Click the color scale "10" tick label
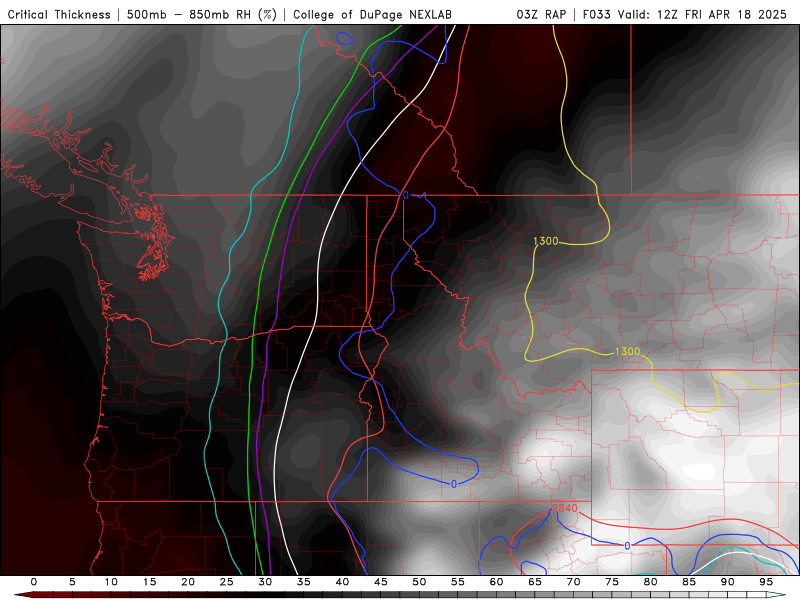The height and width of the screenshot is (600, 800). pyautogui.click(x=111, y=582)
